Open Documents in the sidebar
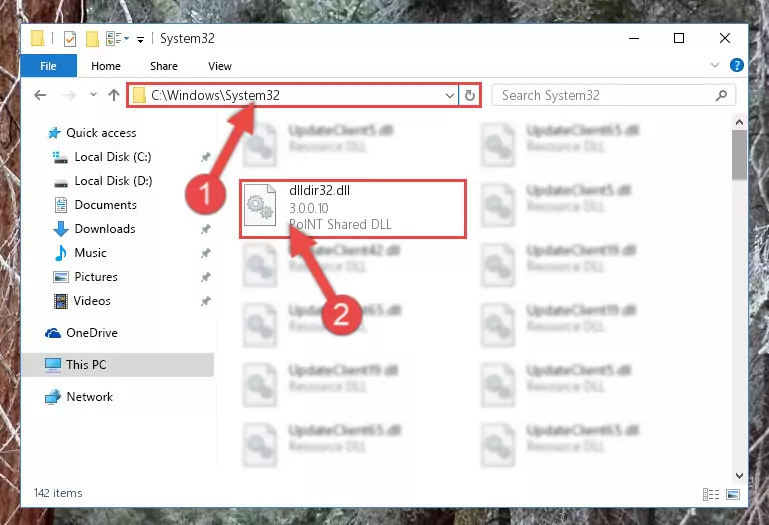The width and height of the screenshot is (769, 525). click(x=105, y=205)
